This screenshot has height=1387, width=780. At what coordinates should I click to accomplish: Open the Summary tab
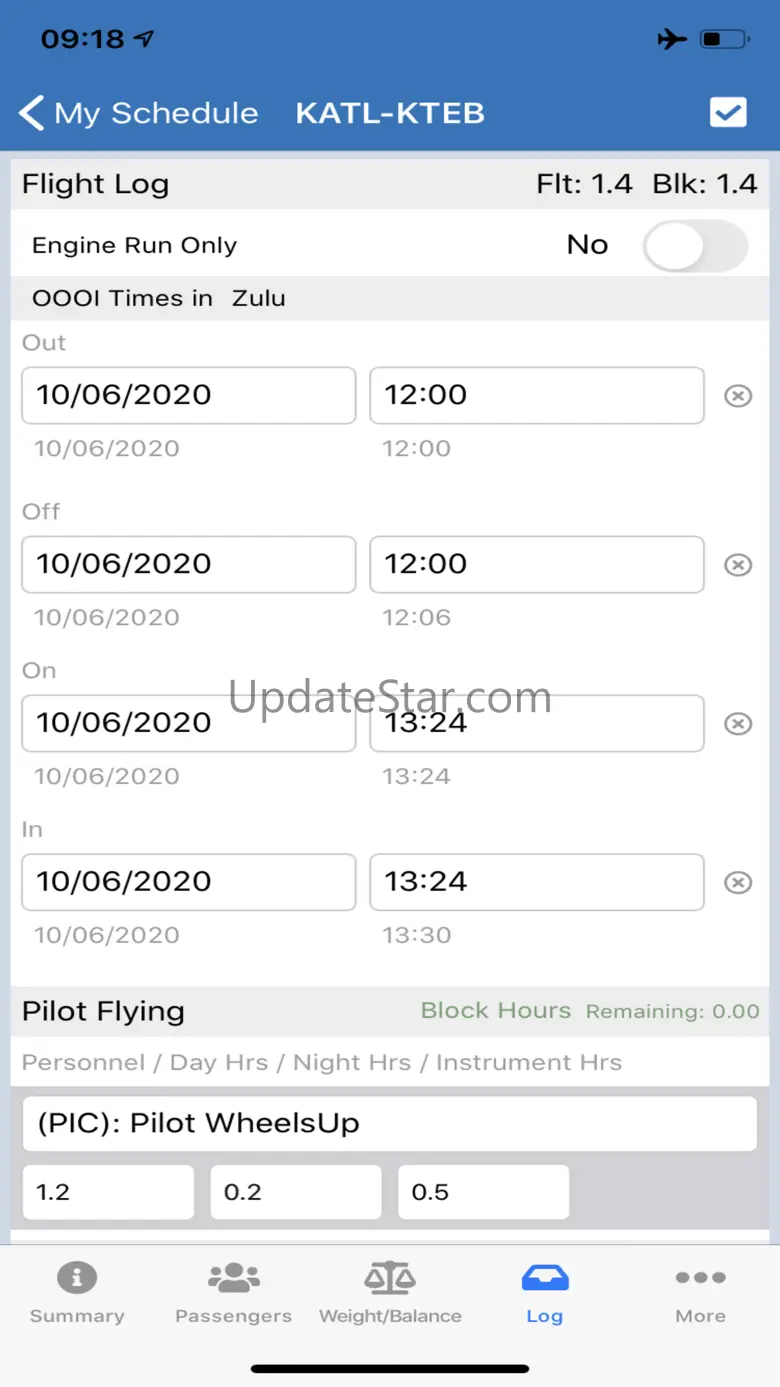point(77,1293)
